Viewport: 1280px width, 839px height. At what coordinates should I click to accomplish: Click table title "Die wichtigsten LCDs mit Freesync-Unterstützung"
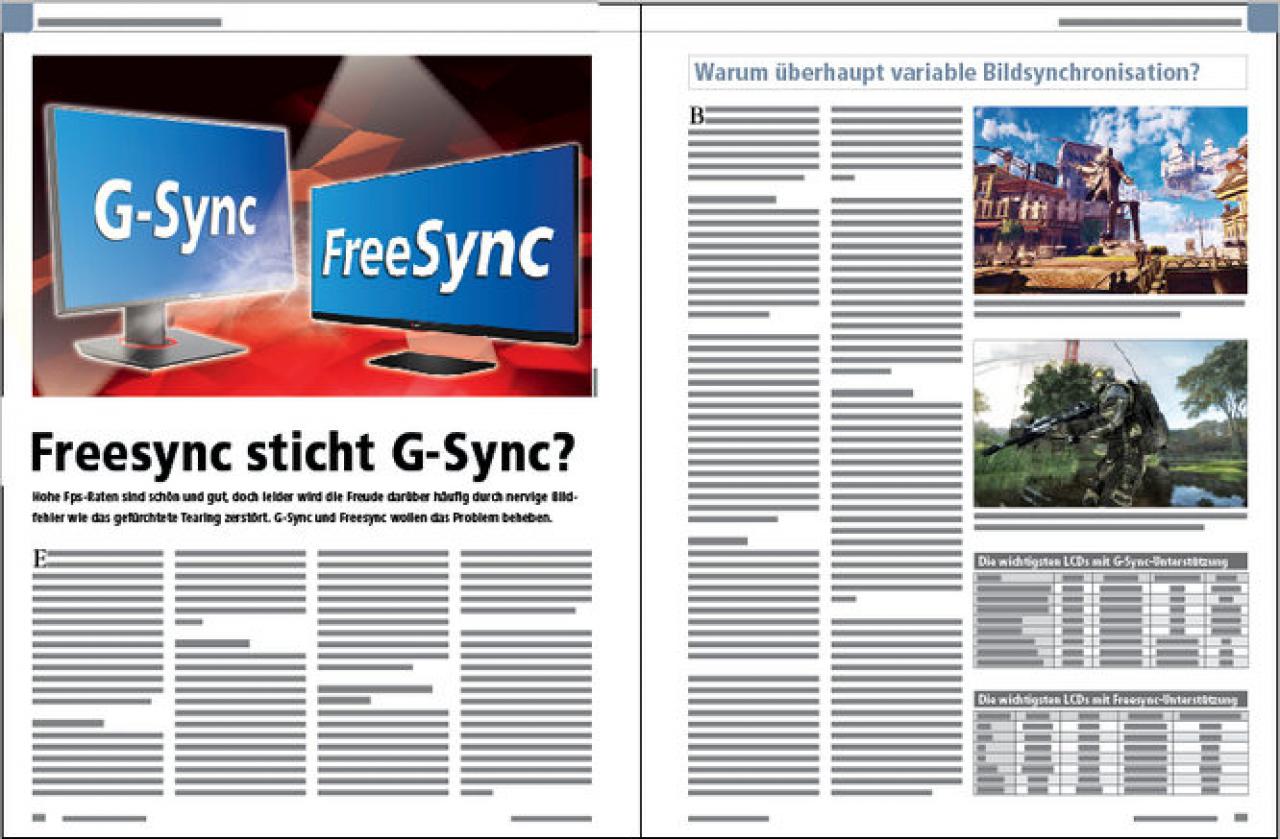(x=1110, y=700)
